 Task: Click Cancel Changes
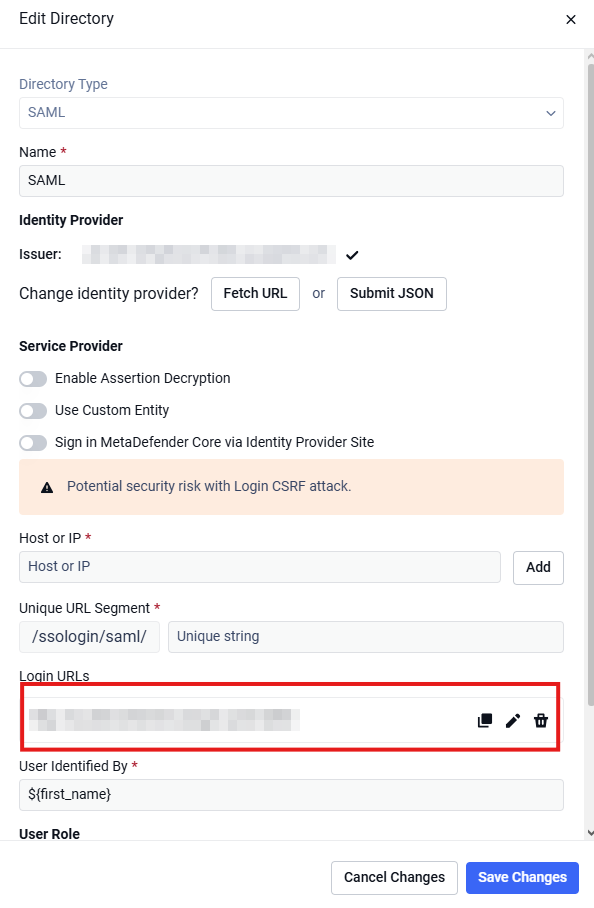[394, 877]
